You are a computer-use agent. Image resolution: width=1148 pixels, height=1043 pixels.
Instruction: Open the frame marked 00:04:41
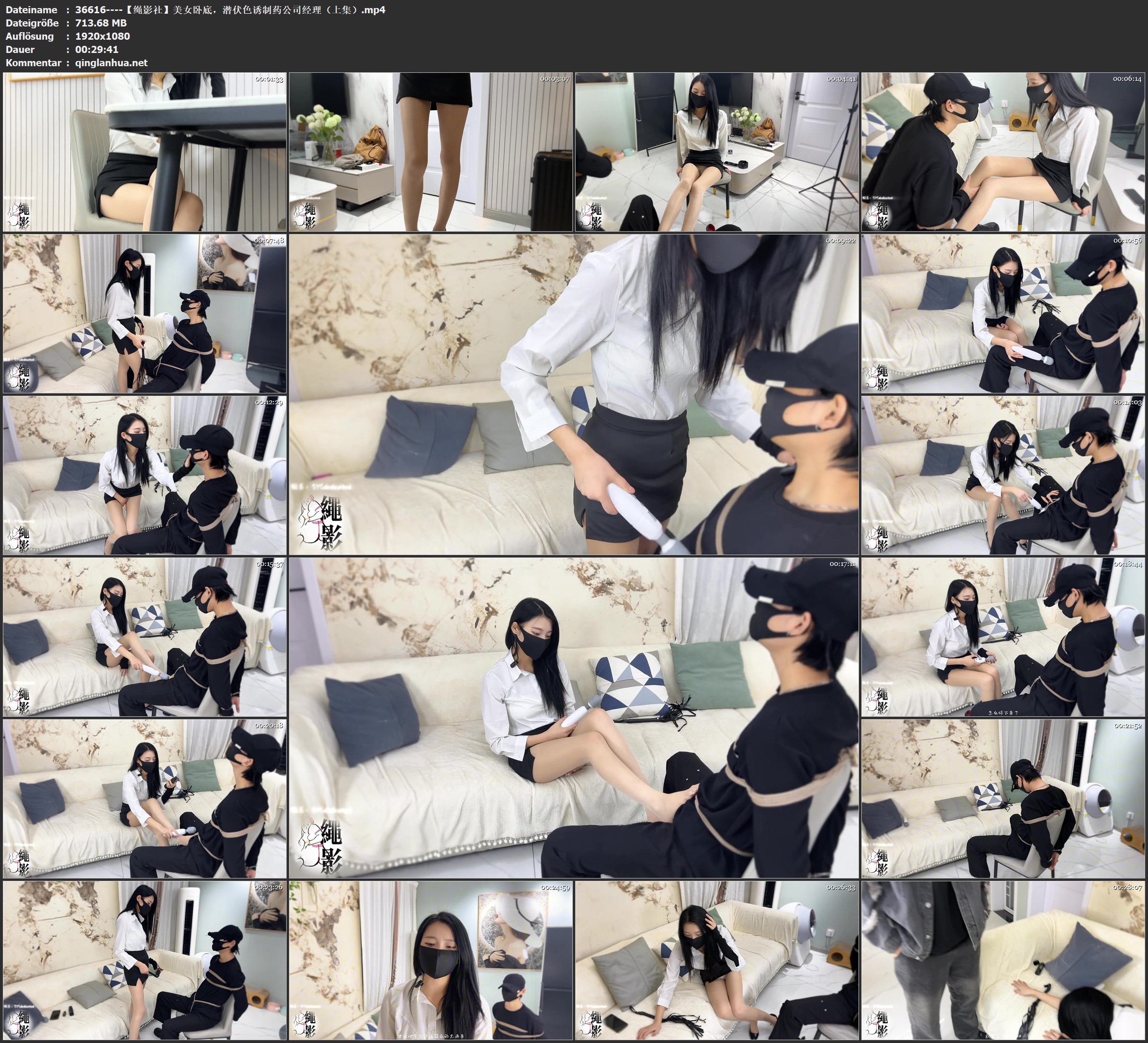coord(716,151)
